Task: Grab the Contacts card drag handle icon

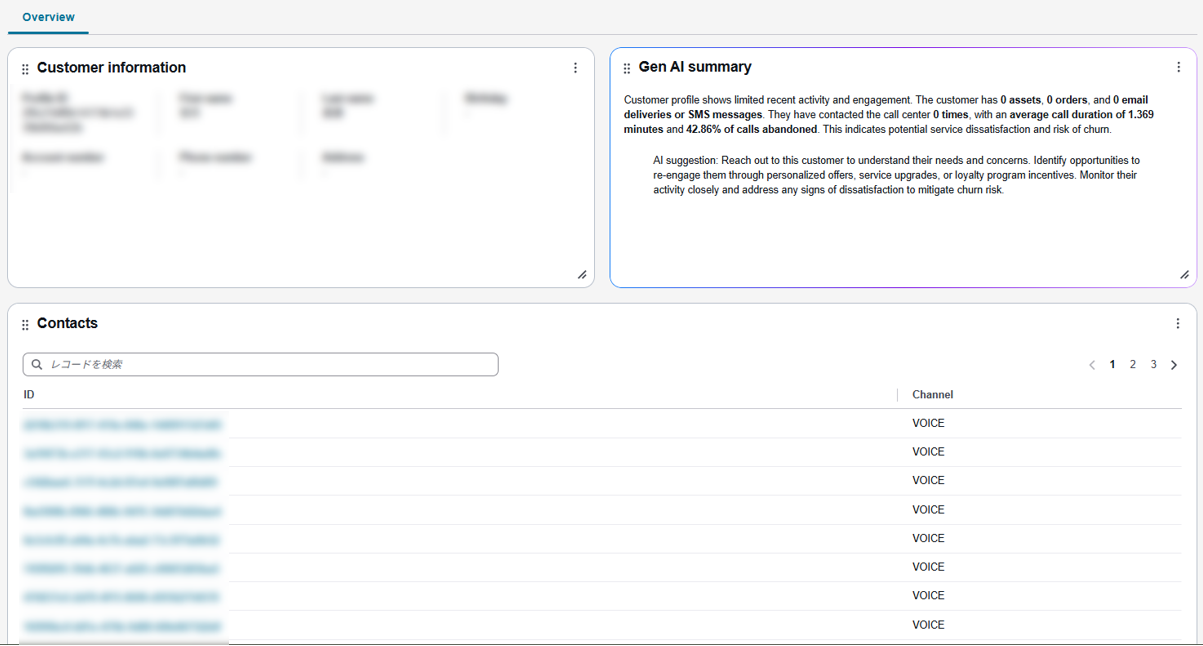Action: (x=25, y=324)
